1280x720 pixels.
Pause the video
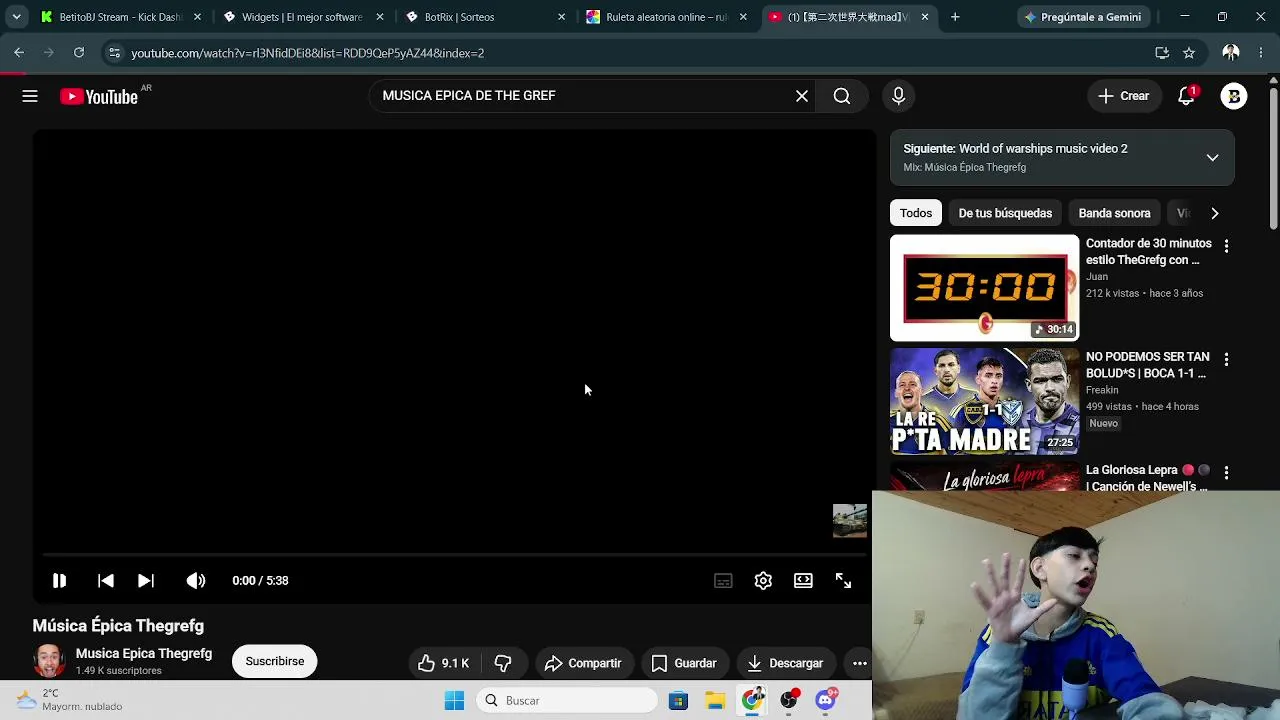point(59,580)
